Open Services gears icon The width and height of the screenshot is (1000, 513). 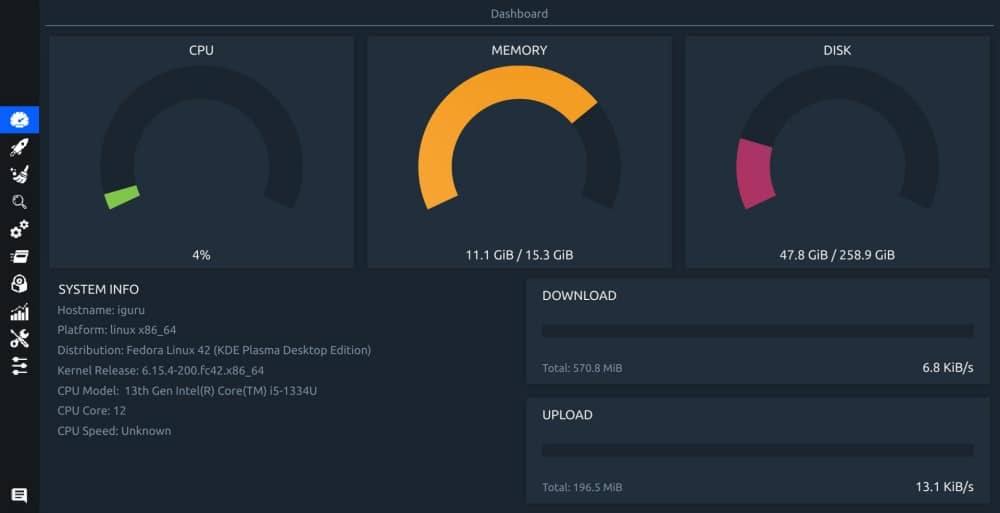[19, 229]
